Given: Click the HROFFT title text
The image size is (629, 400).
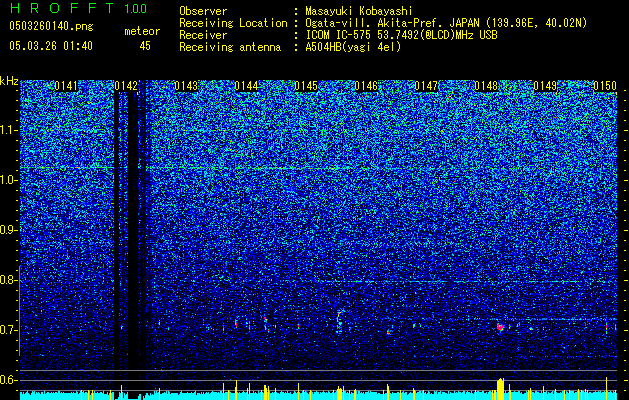Looking at the screenshot, I should tap(62, 8).
